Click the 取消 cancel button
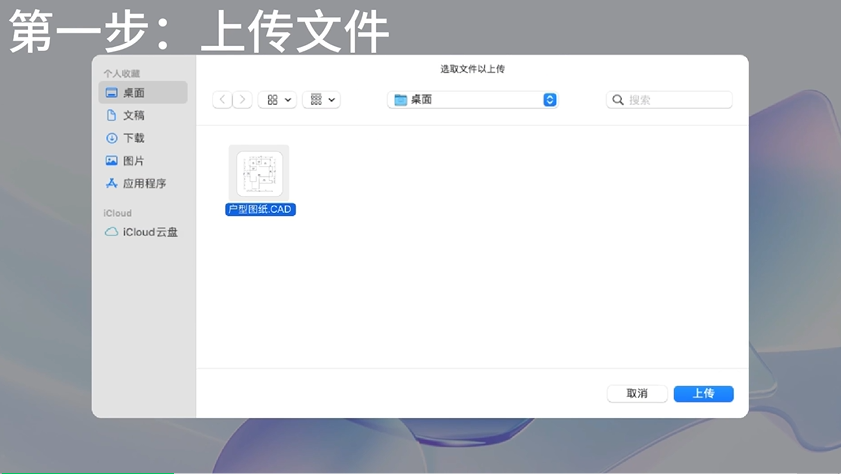 [x=637, y=394]
